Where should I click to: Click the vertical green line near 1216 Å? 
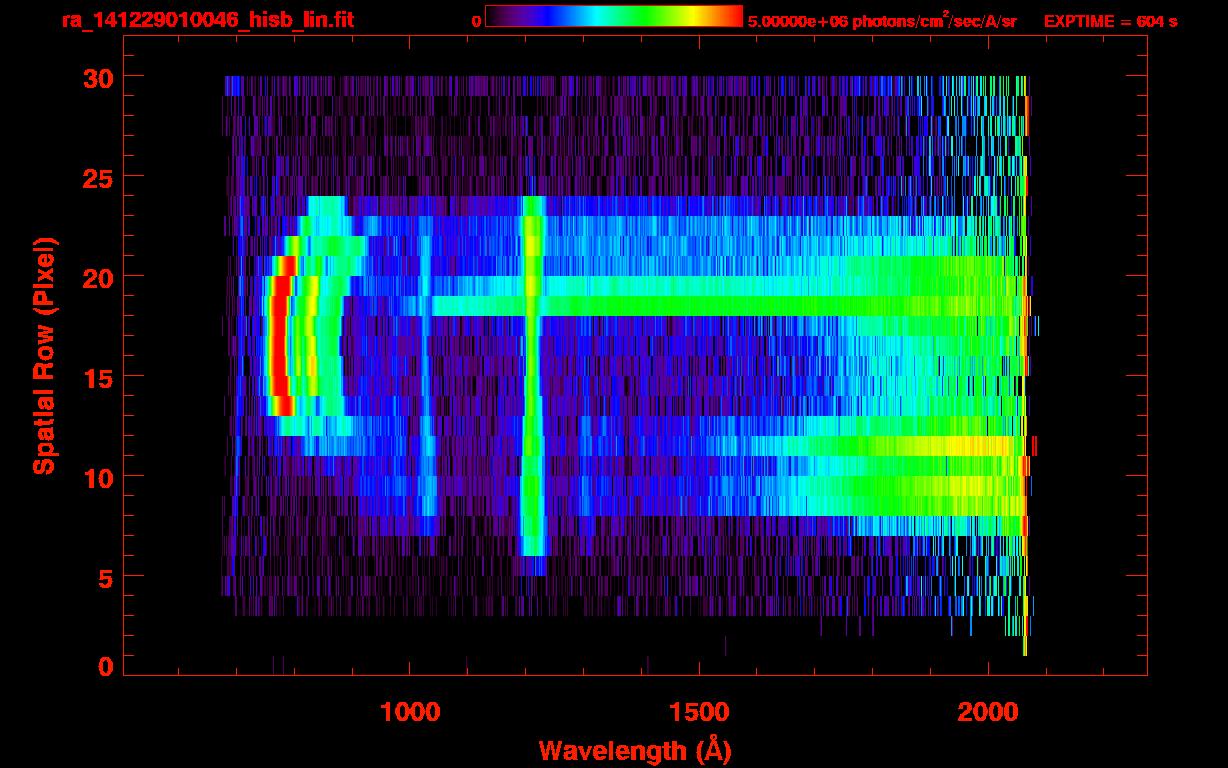pos(532,375)
